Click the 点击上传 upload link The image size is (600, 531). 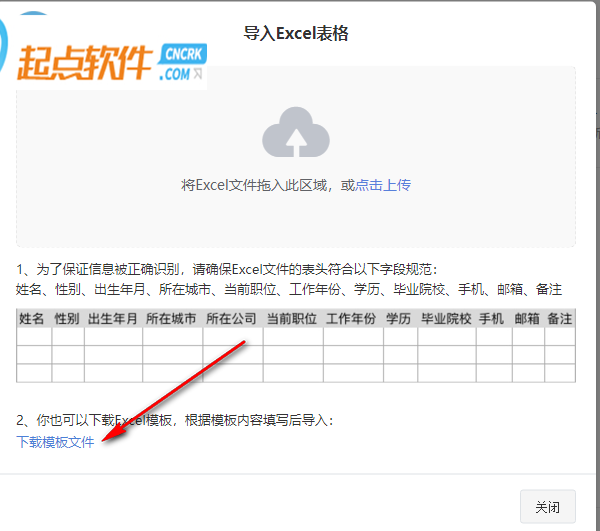point(383,185)
